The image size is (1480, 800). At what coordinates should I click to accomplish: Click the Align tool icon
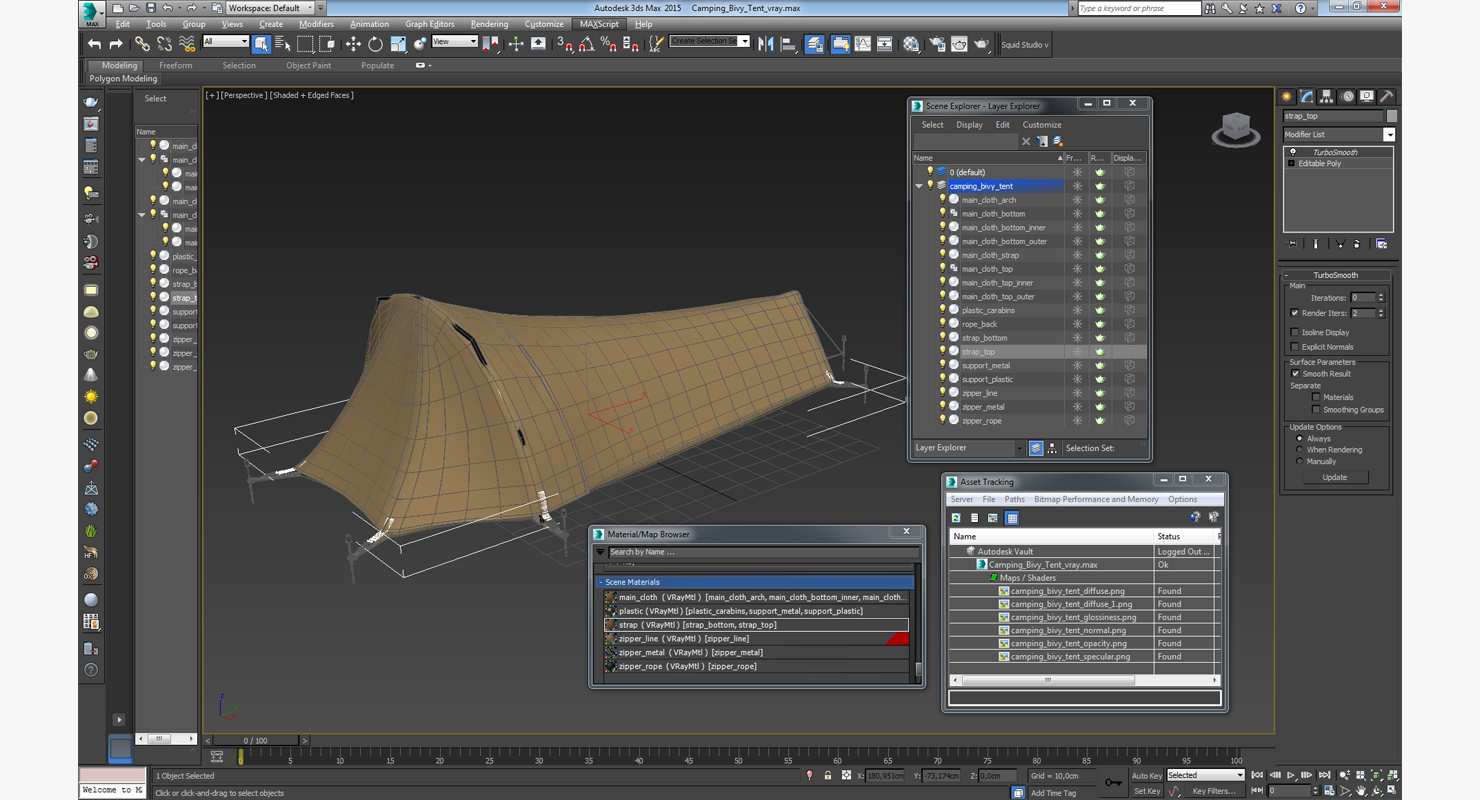click(788, 44)
